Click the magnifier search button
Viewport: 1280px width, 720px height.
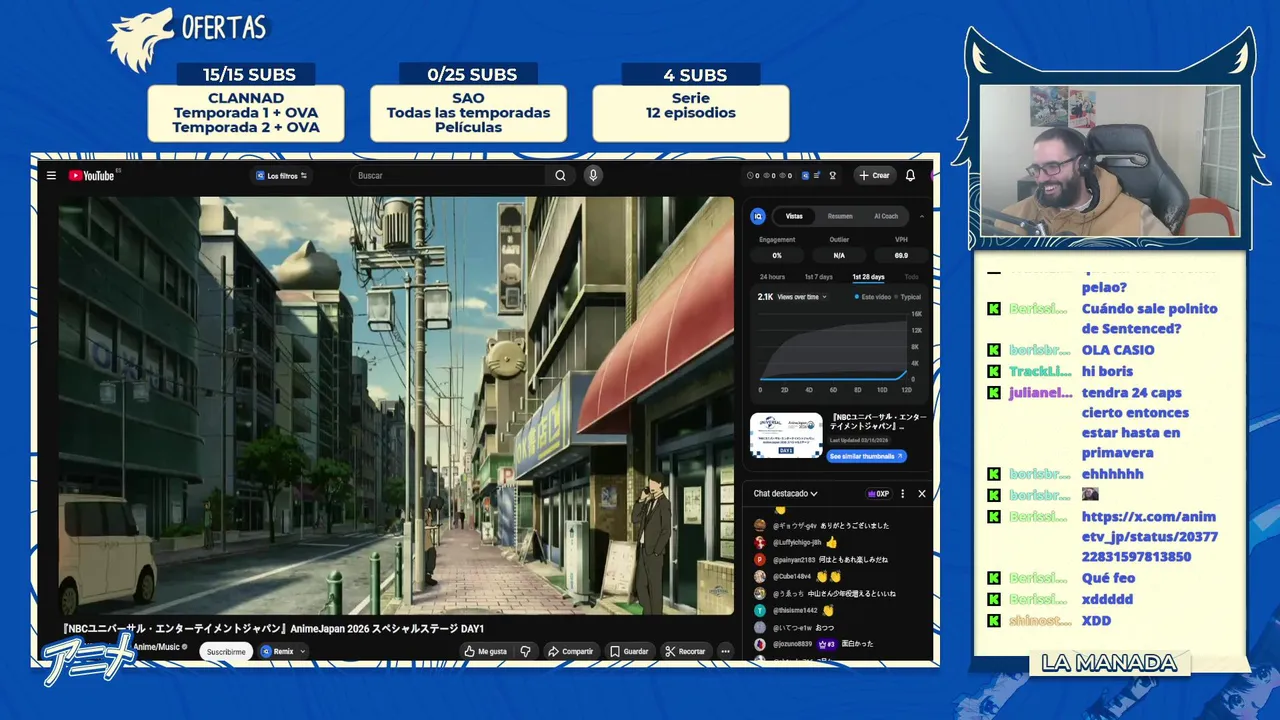[x=560, y=176]
